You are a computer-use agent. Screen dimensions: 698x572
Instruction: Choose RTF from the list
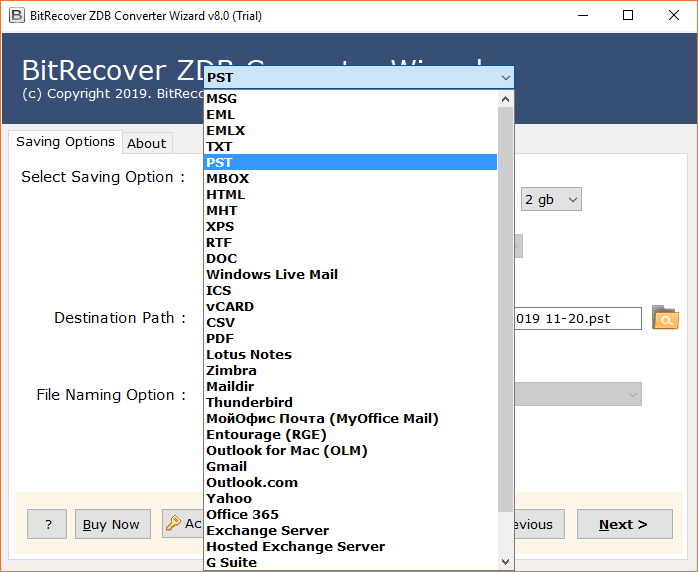350,243
